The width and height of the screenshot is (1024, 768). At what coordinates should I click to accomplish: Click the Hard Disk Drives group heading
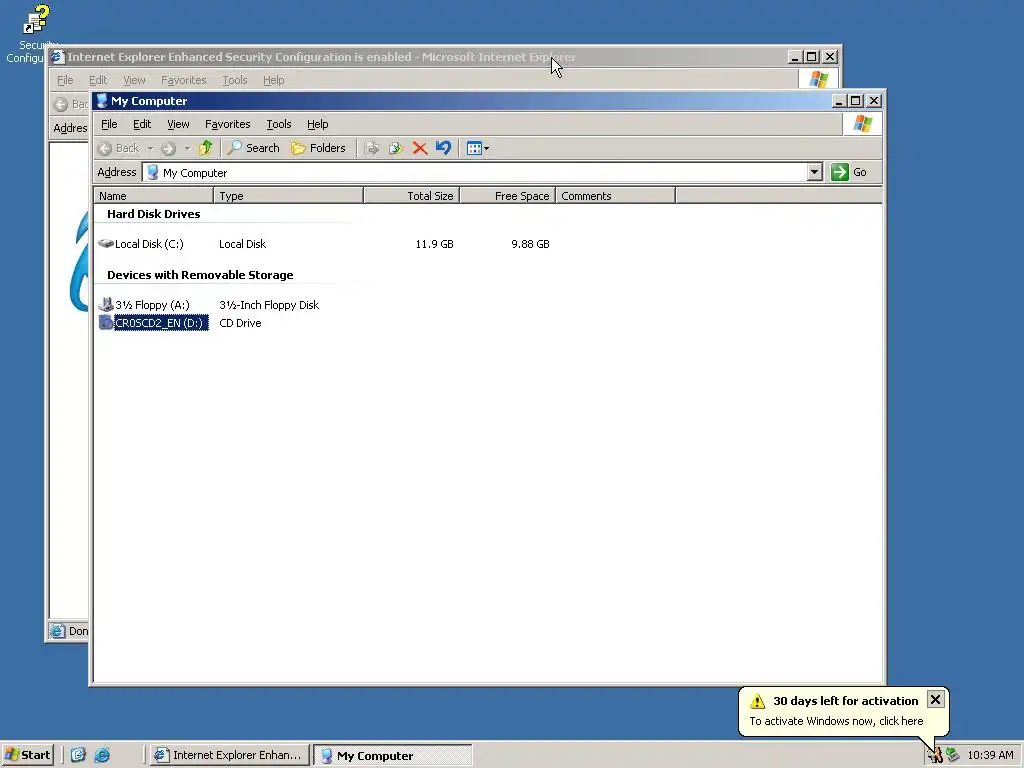pos(153,214)
